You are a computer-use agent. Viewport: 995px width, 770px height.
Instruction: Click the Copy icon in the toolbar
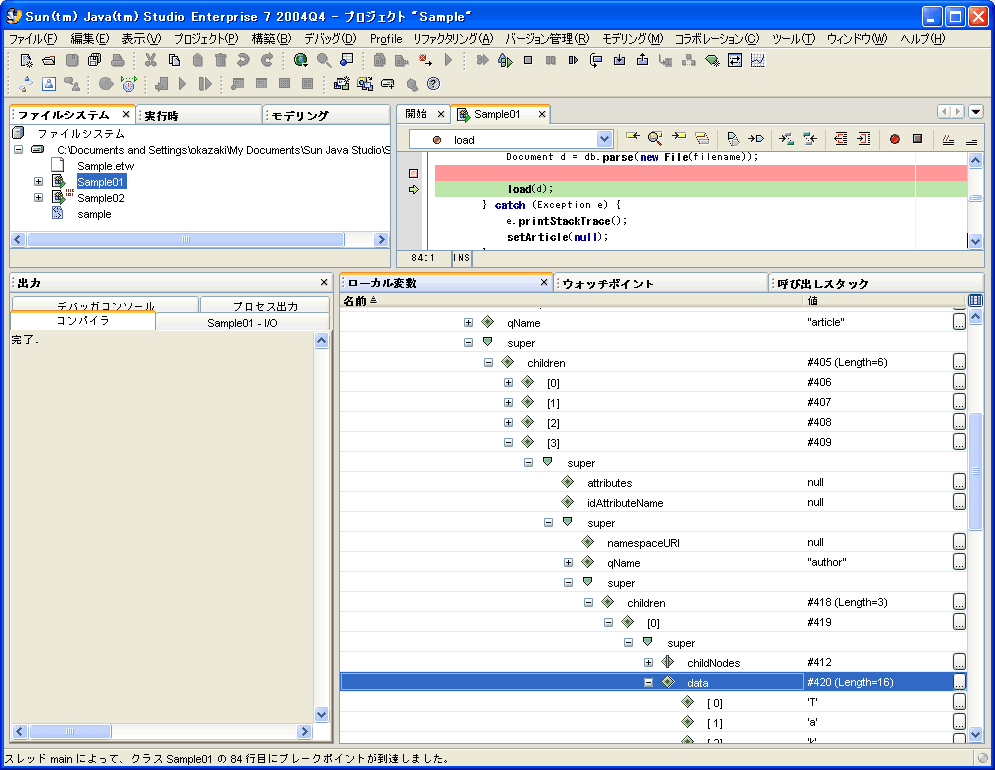coord(174,60)
